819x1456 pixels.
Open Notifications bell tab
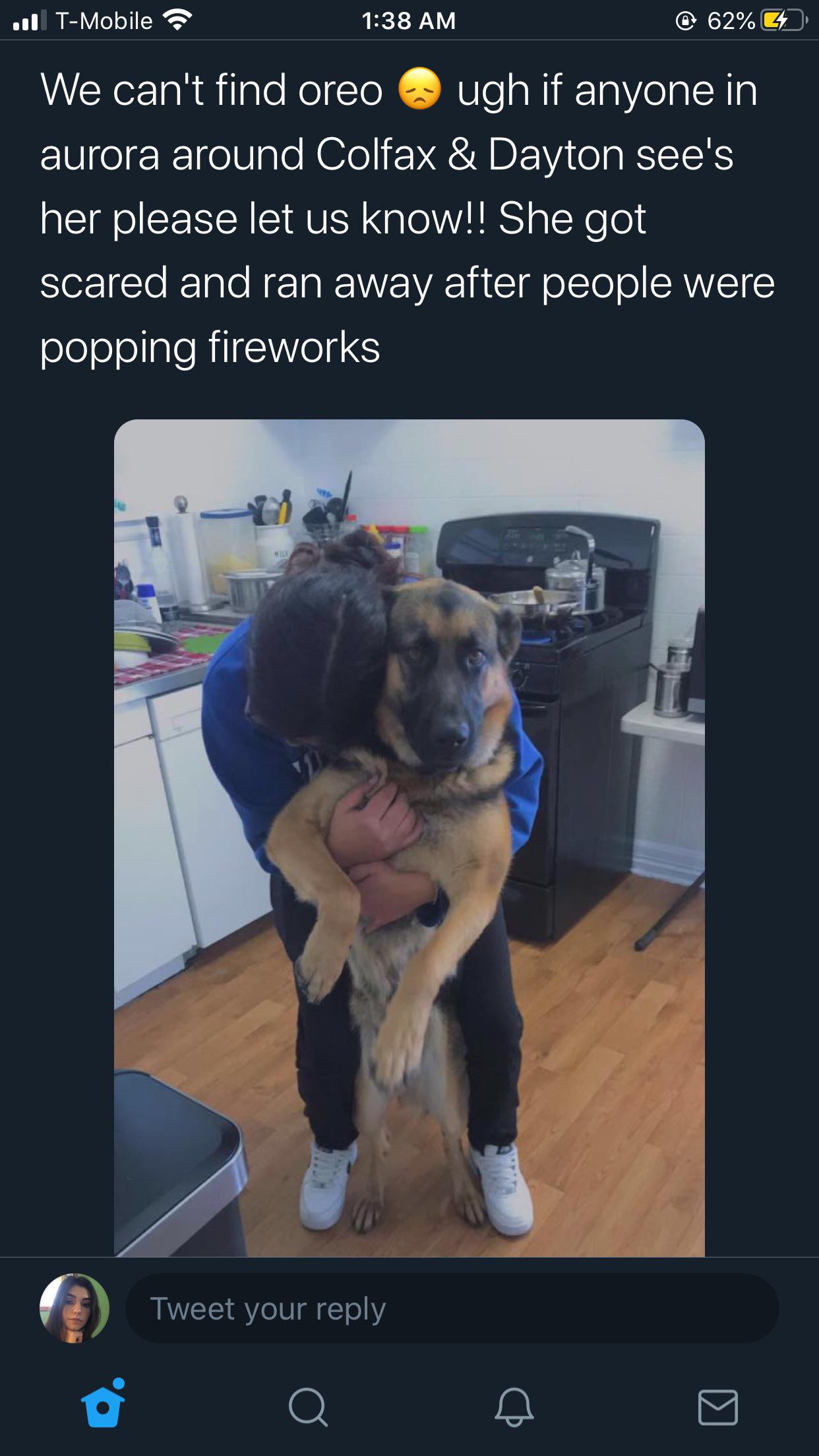514,1407
